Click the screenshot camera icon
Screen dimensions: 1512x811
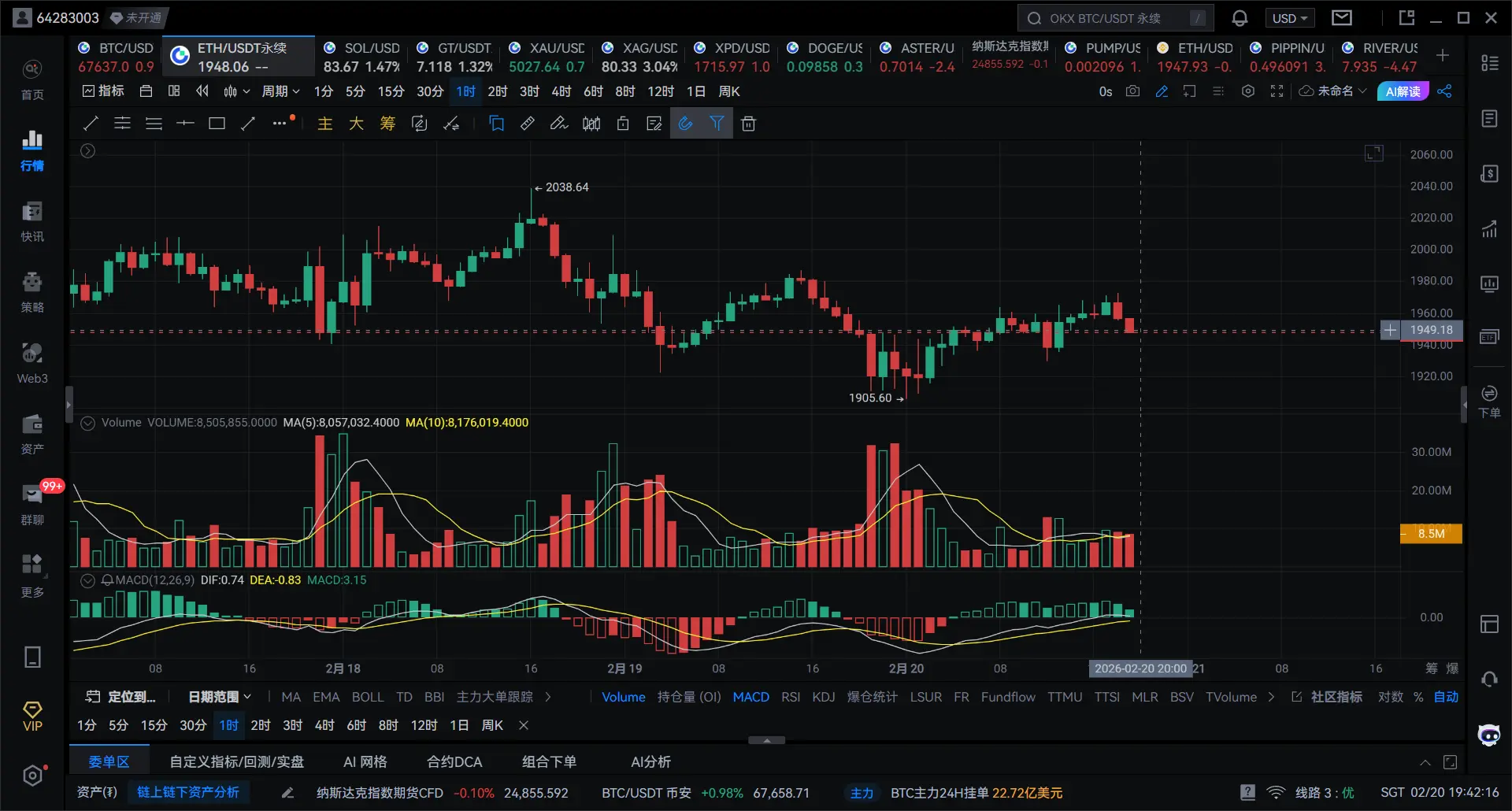click(x=1132, y=91)
